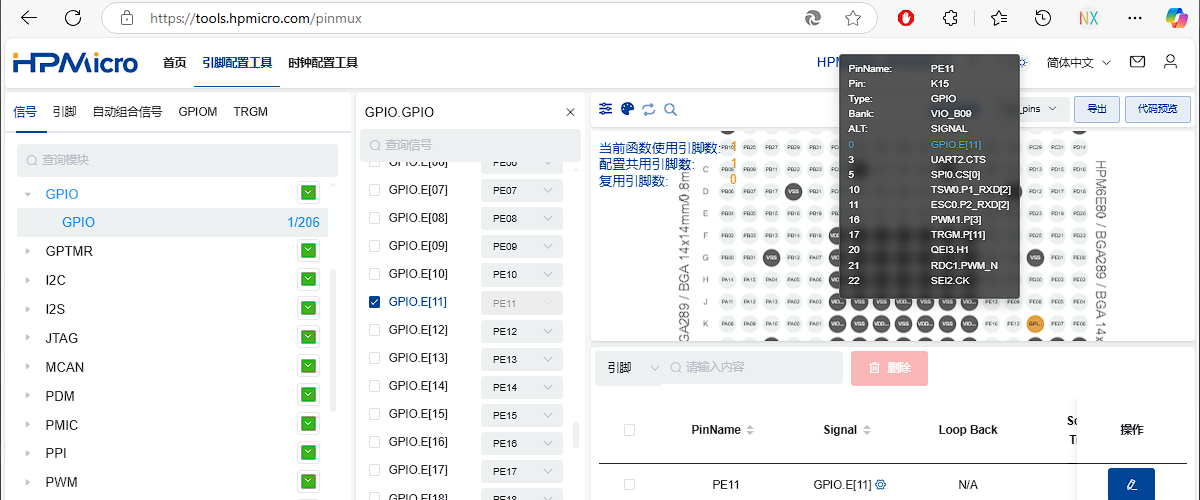This screenshot has width=1200, height=500.
Task: Expand the PDM tree node
Action: coord(28,396)
